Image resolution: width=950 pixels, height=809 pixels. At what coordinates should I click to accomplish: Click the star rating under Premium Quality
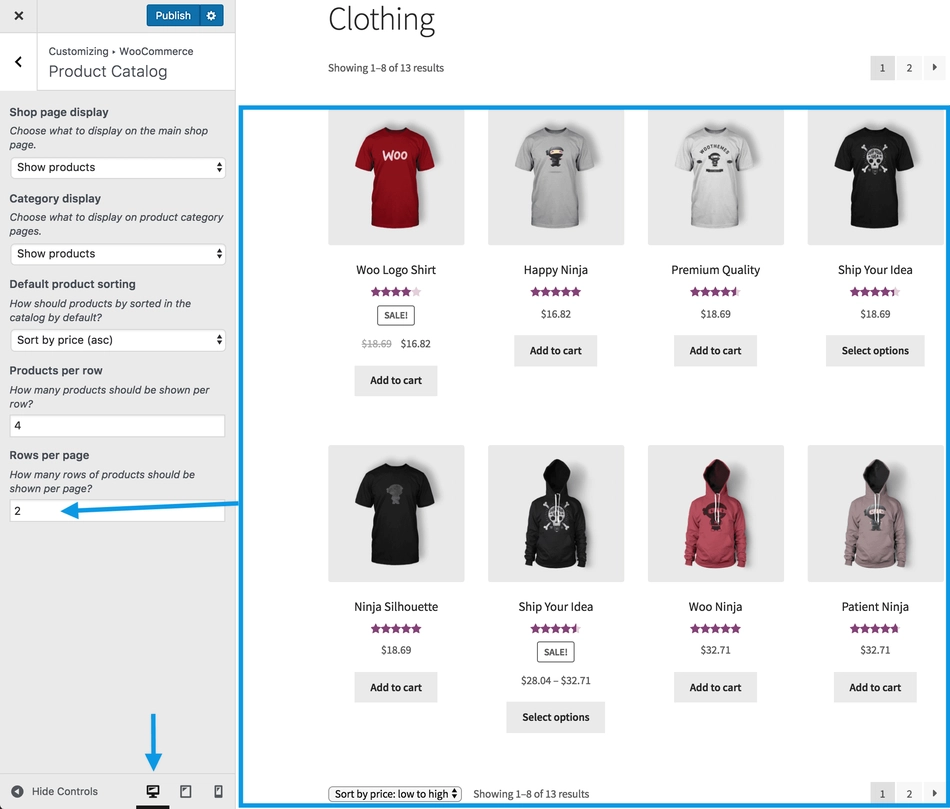[x=716, y=292]
